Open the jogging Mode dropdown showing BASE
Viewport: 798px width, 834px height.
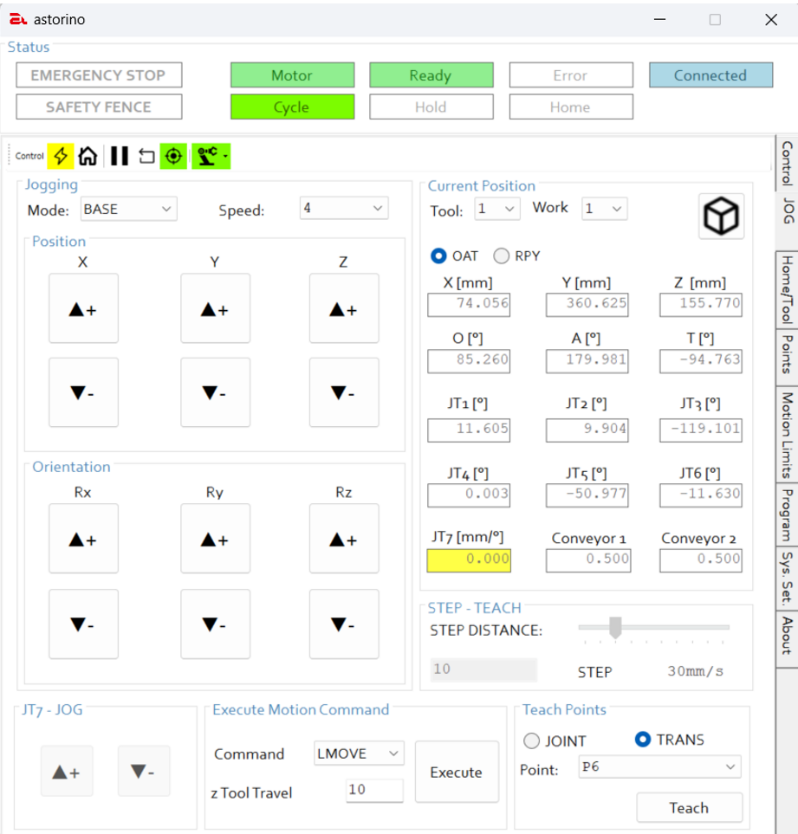pos(128,209)
